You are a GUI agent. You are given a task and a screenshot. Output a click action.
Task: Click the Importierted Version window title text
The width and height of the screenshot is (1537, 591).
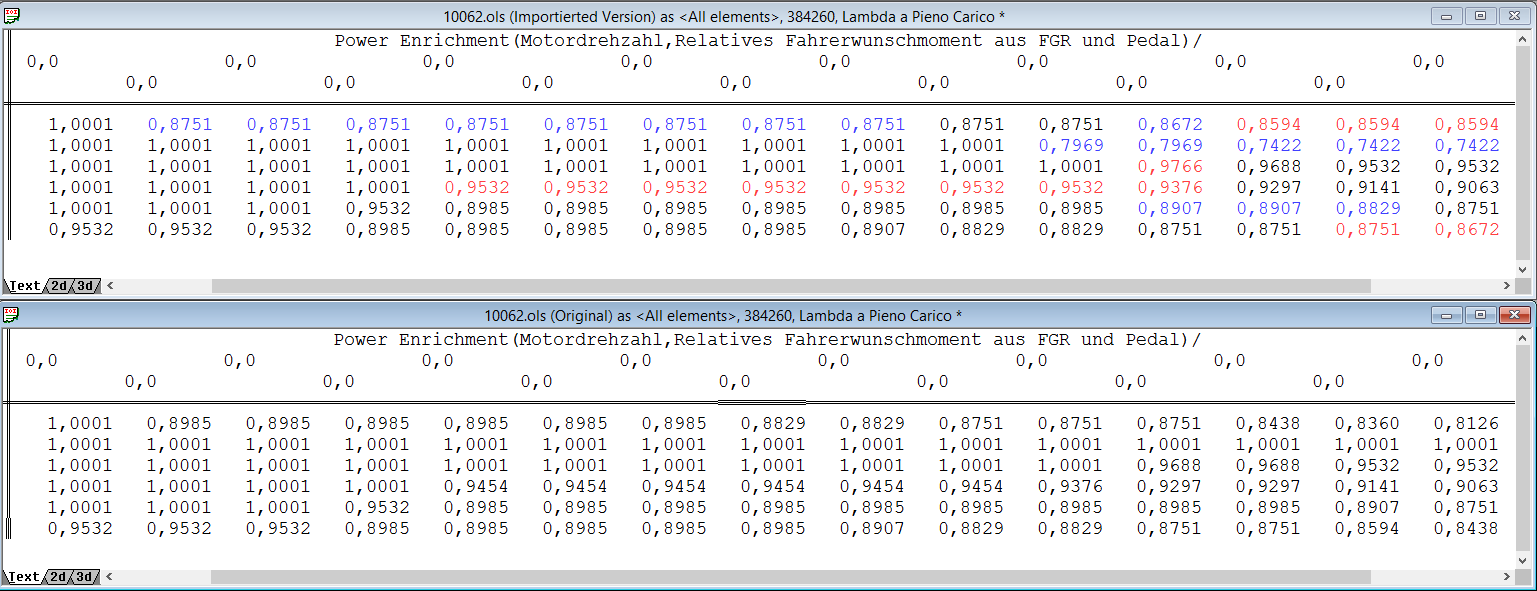[x=724, y=15]
